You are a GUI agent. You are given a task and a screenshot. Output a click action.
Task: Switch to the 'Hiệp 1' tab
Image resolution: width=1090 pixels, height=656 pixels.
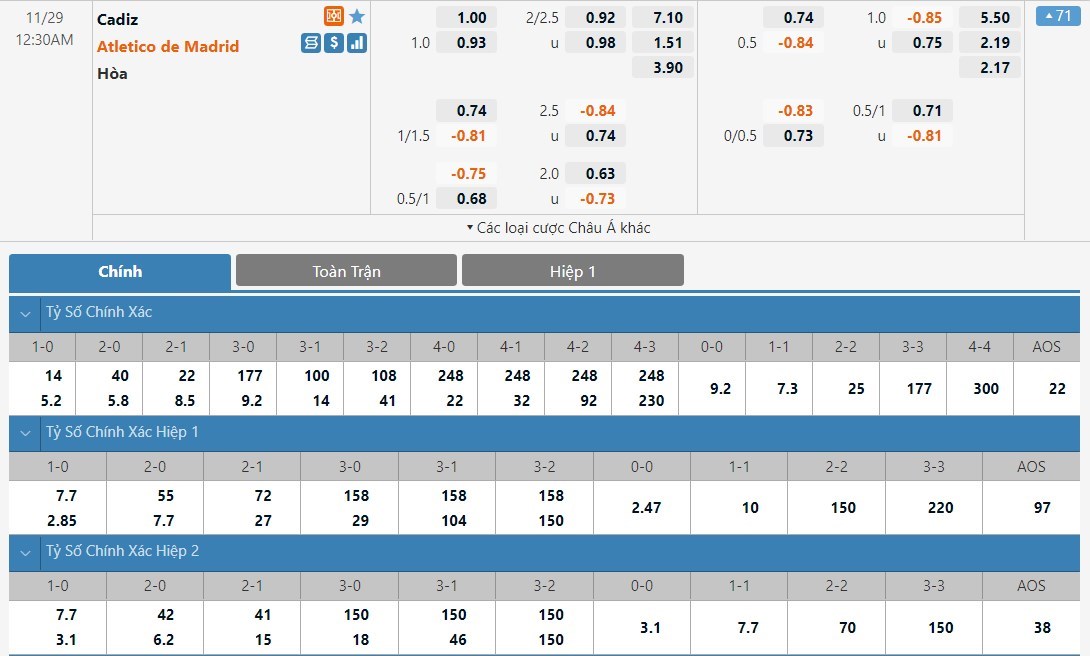tap(572, 271)
